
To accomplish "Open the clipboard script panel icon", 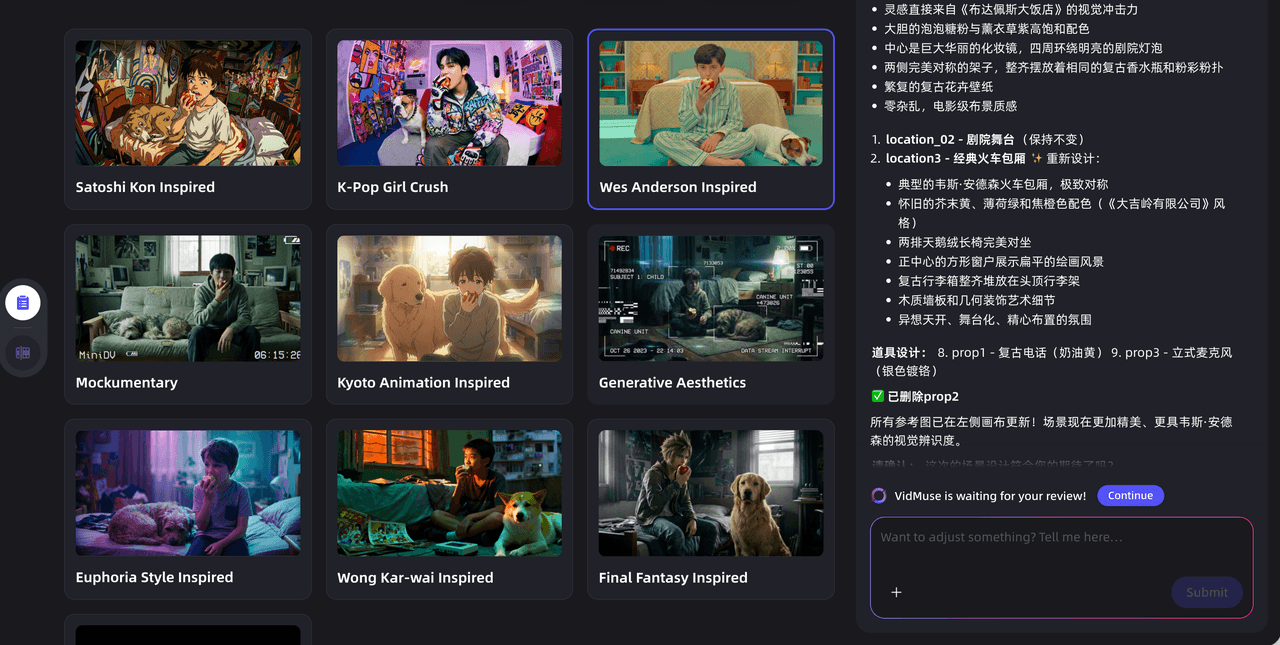I will pos(23,302).
